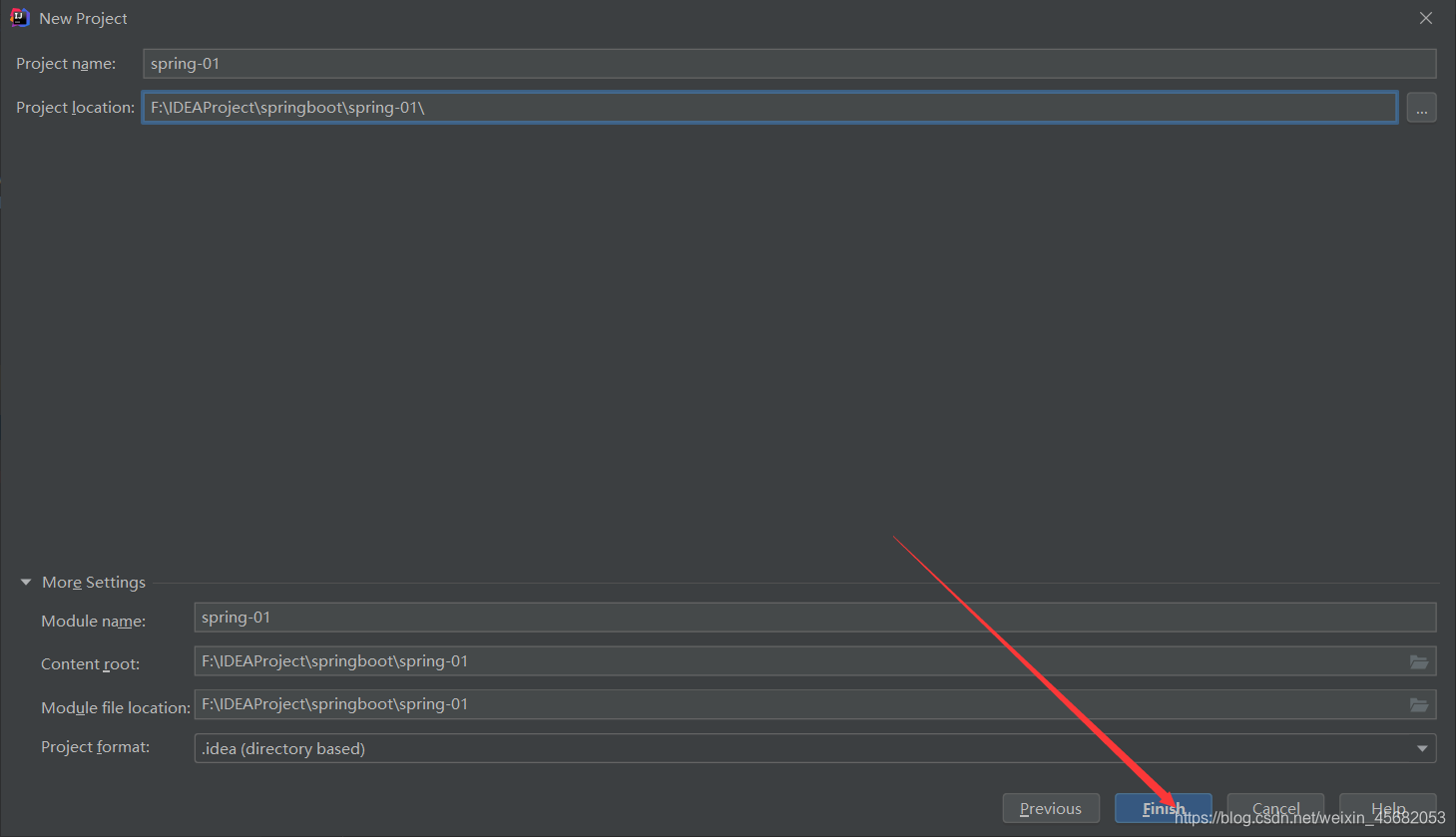
Task: Go back with the Previous button
Action: coord(1051,808)
